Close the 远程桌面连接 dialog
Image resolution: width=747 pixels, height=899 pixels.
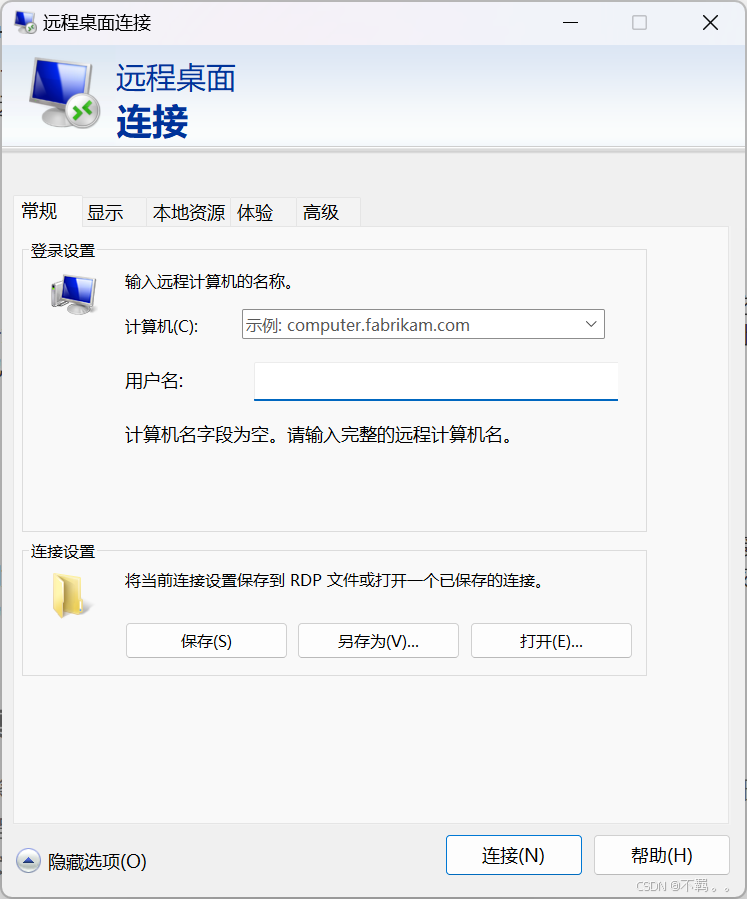(x=710, y=22)
